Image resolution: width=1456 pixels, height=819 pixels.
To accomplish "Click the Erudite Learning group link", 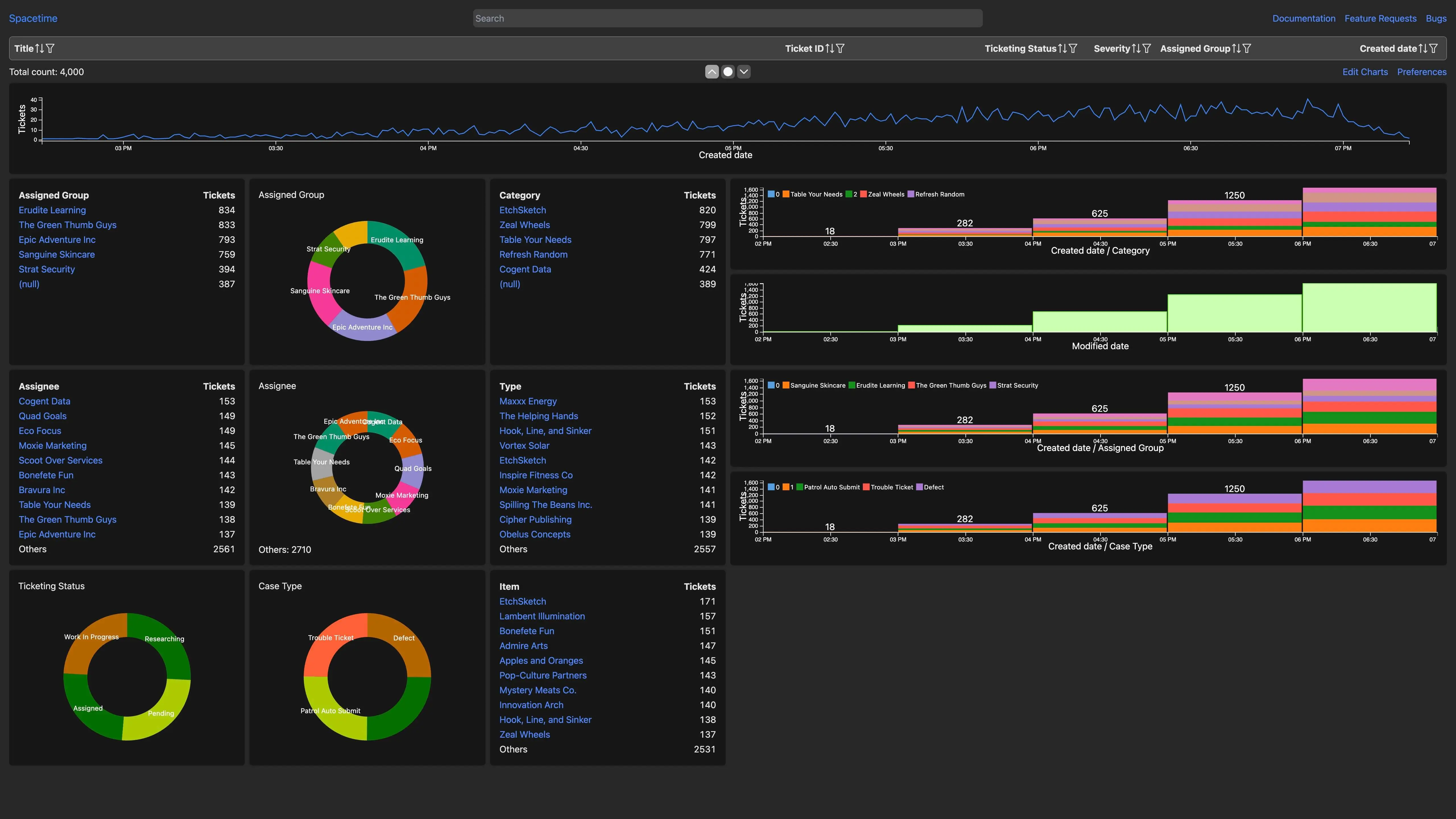I will tap(52, 210).
